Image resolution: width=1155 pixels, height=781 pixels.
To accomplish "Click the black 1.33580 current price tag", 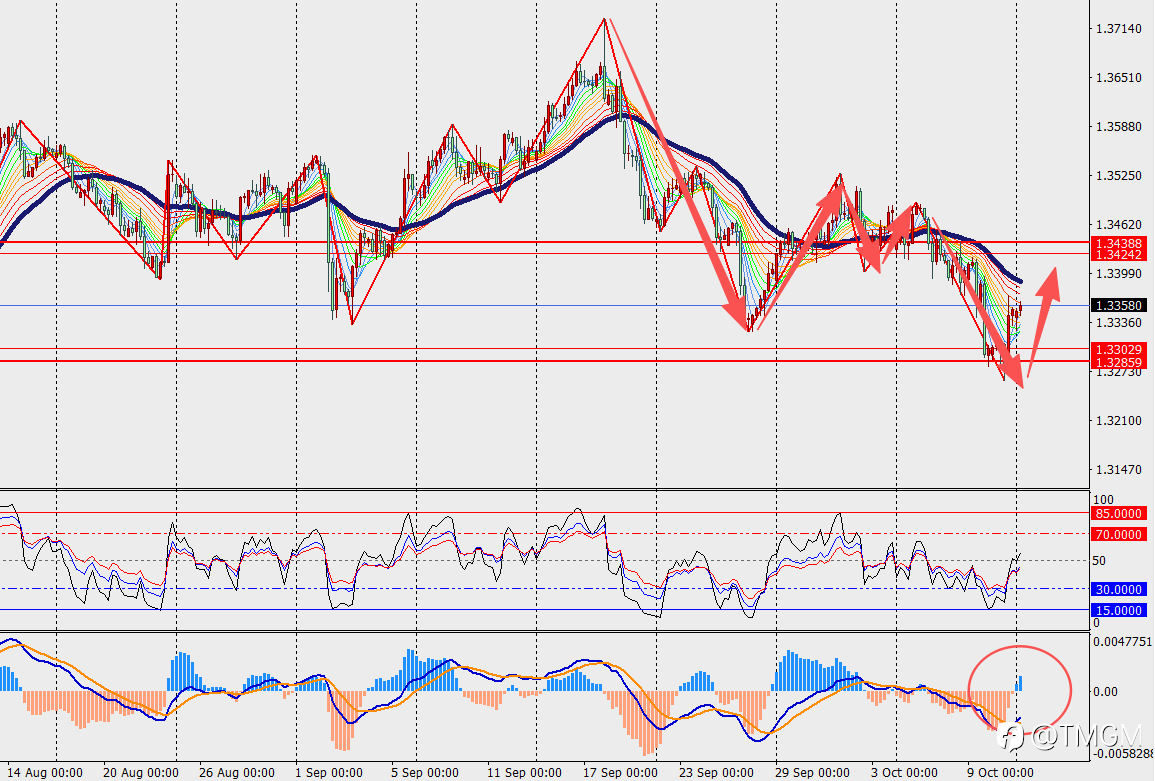I will [1118, 306].
